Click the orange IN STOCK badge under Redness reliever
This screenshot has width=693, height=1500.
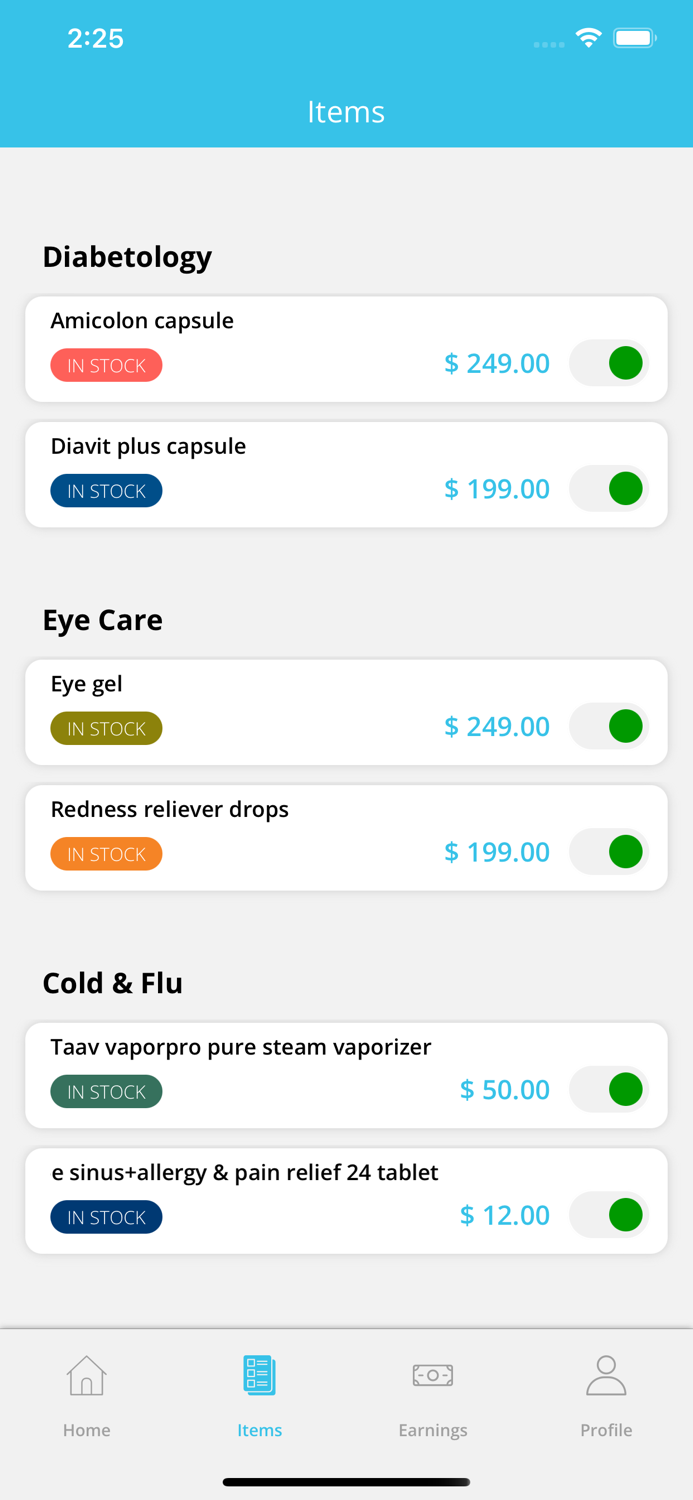click(x=106, y=853)
